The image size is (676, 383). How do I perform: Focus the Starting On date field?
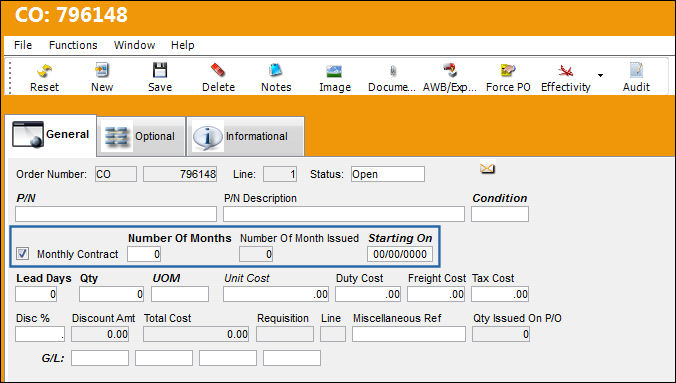click(x=400, y=254)
